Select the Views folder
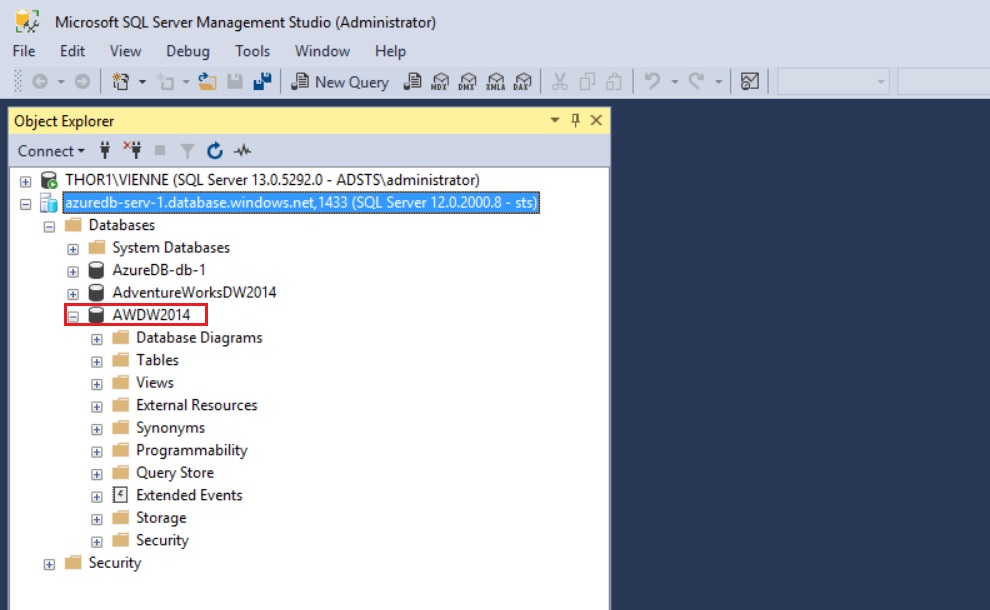The width and height of the screenshot is (990, 610). pos(155,383)
